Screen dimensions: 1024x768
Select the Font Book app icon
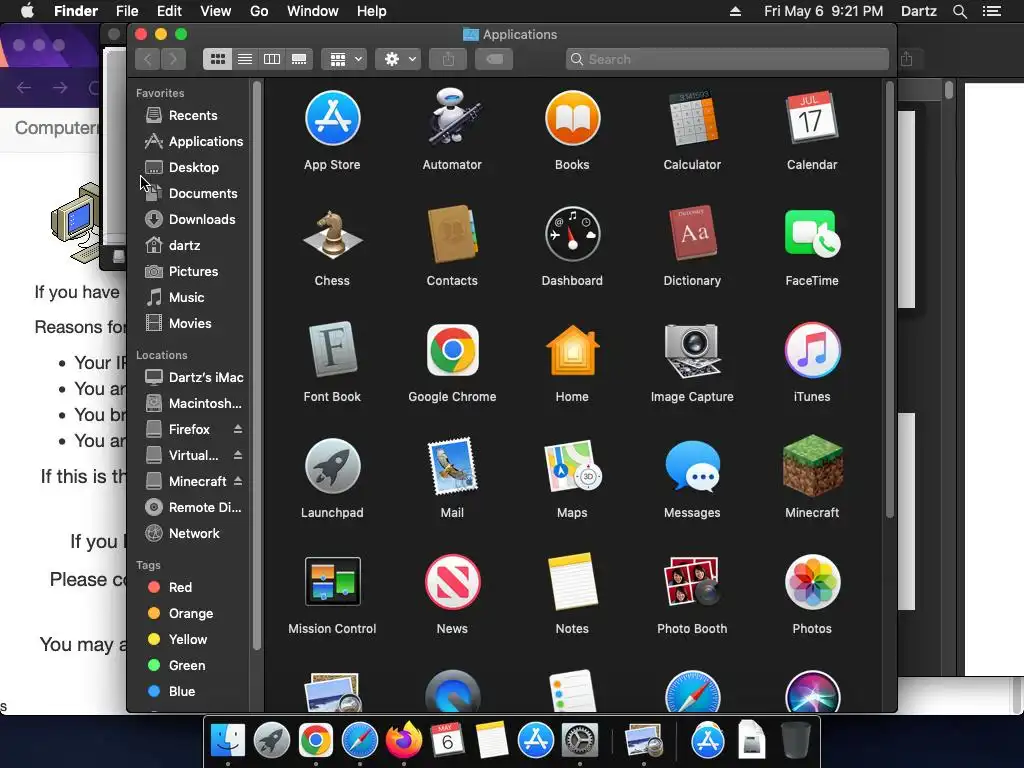point(332,350)
